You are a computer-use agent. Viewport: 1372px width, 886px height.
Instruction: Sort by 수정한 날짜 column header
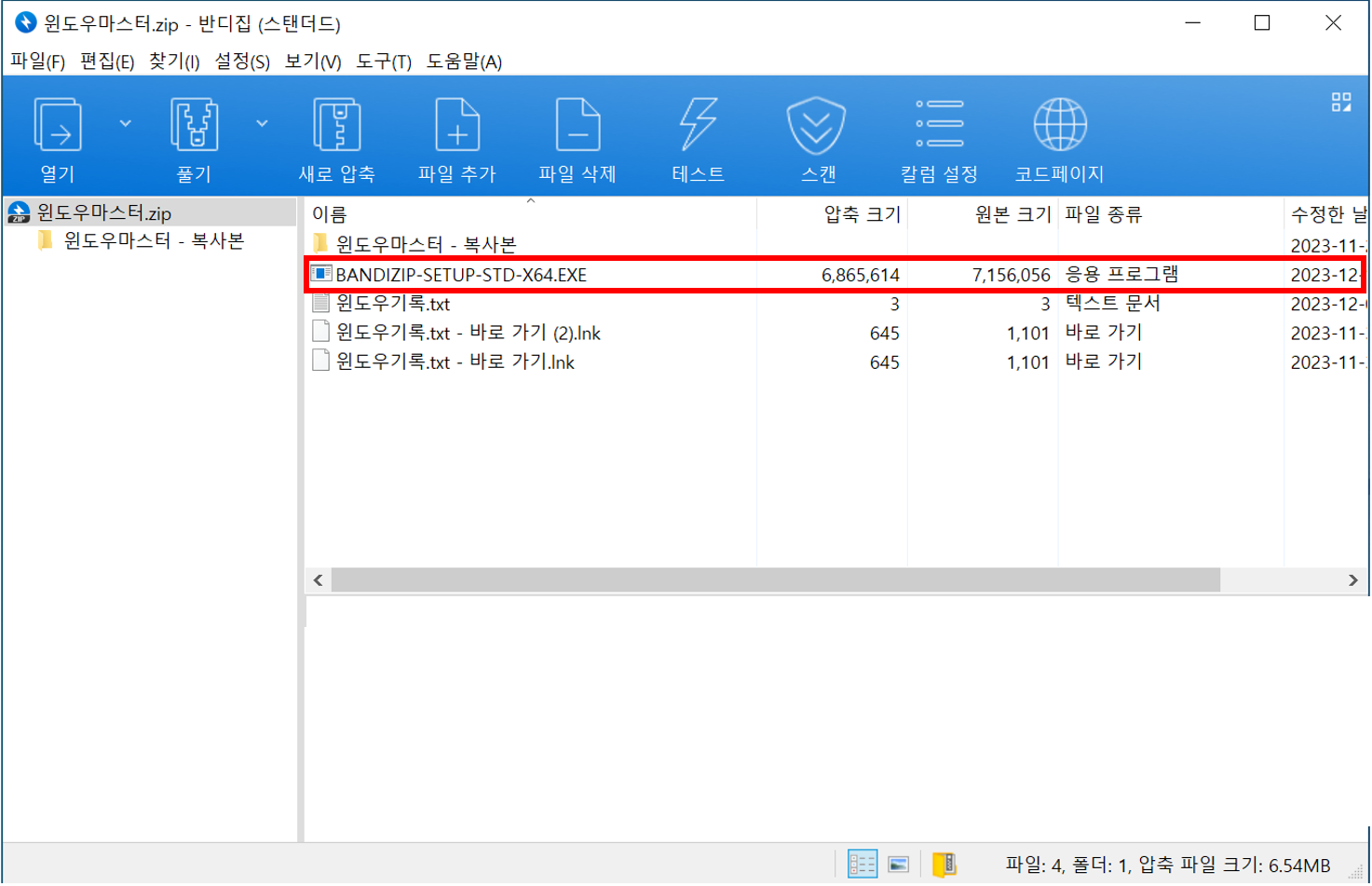(1326, 215)
